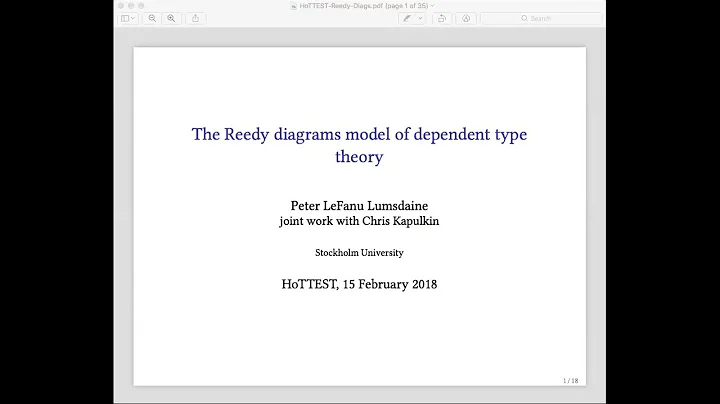Click 'HoTTEST, 15 February 2018' text

359,284
